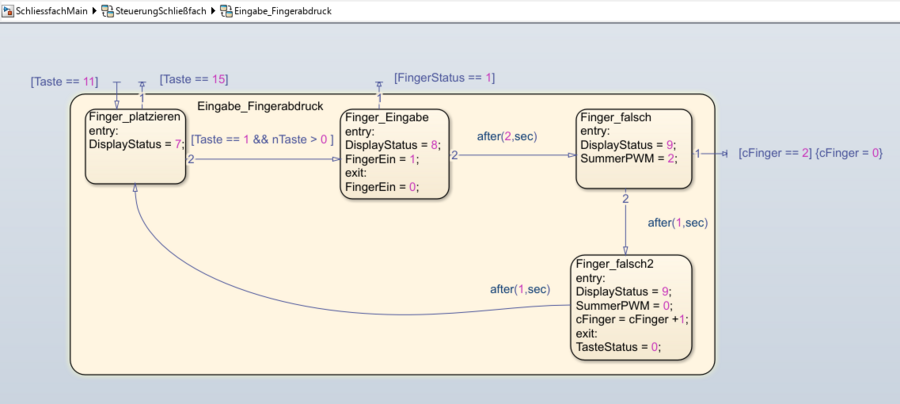Expand the arrow after SchliessfachMain breadcrumb

point(95,10)
